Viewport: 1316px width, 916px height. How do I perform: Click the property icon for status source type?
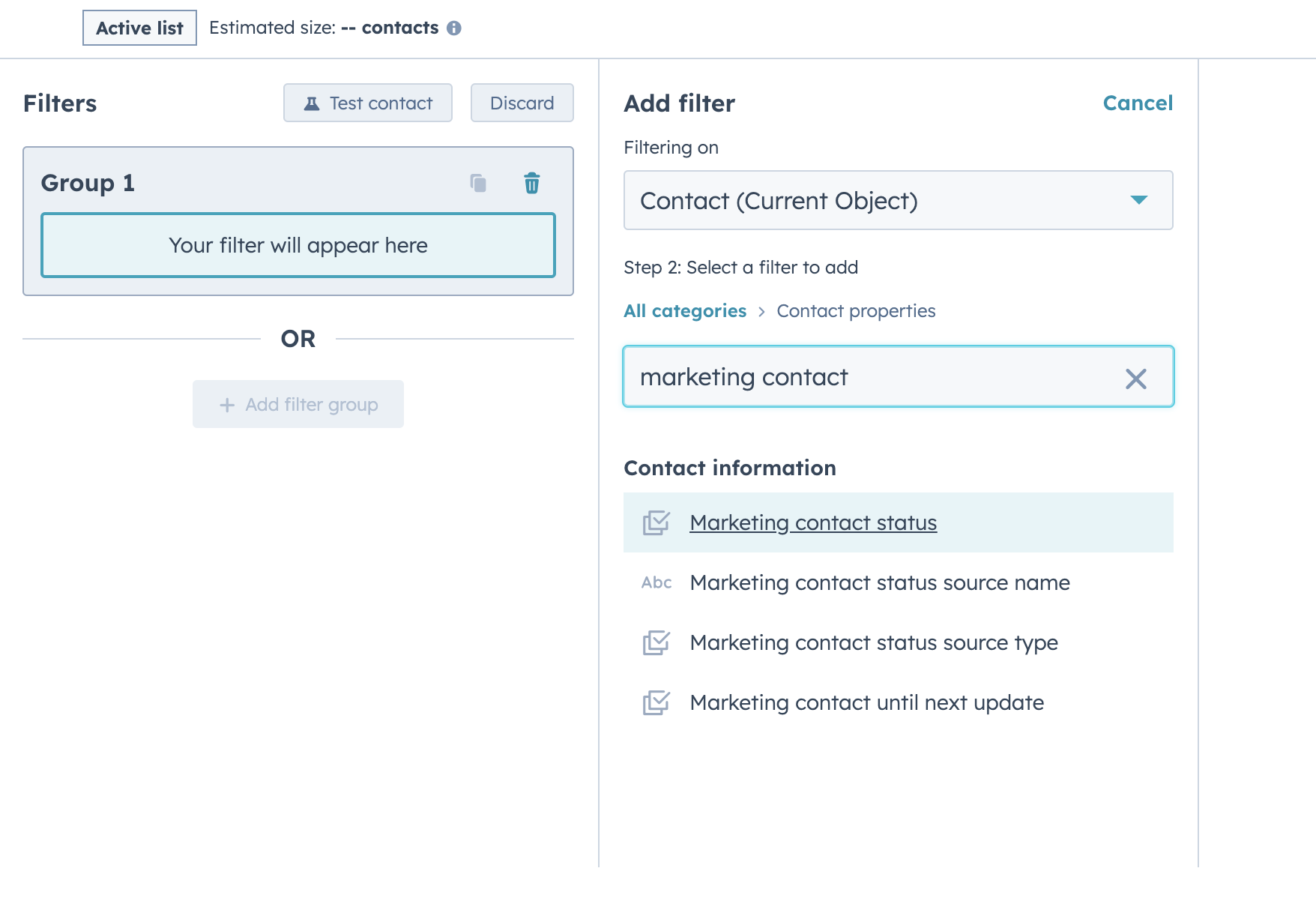point(657,643)
